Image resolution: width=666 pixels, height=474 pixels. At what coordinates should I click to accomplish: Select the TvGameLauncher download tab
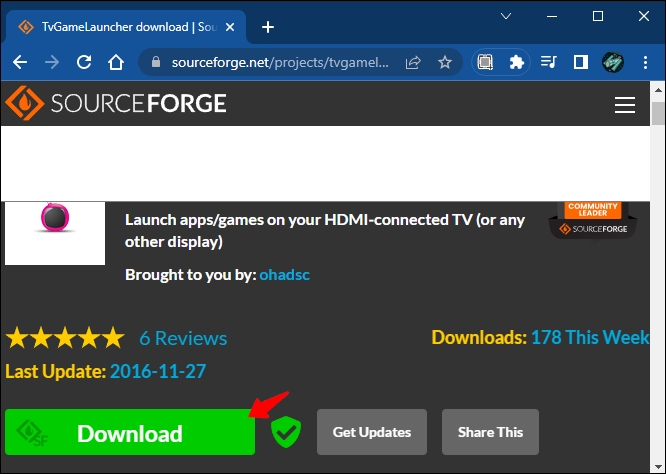[x=126, y=27]
